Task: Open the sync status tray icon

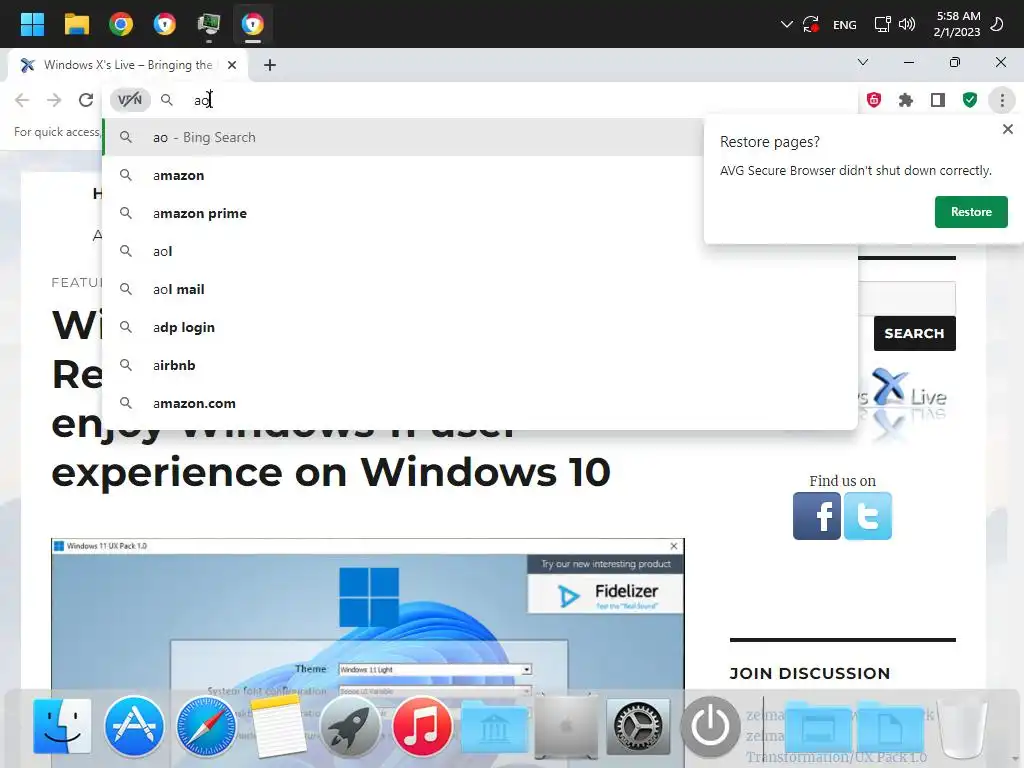Action: (811, 25)
